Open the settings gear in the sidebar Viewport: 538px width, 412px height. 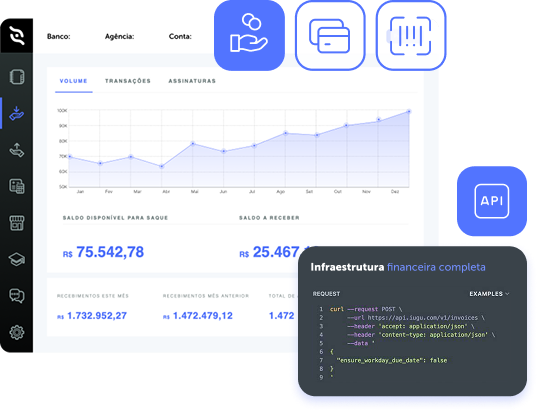click(x=17, y=332)
